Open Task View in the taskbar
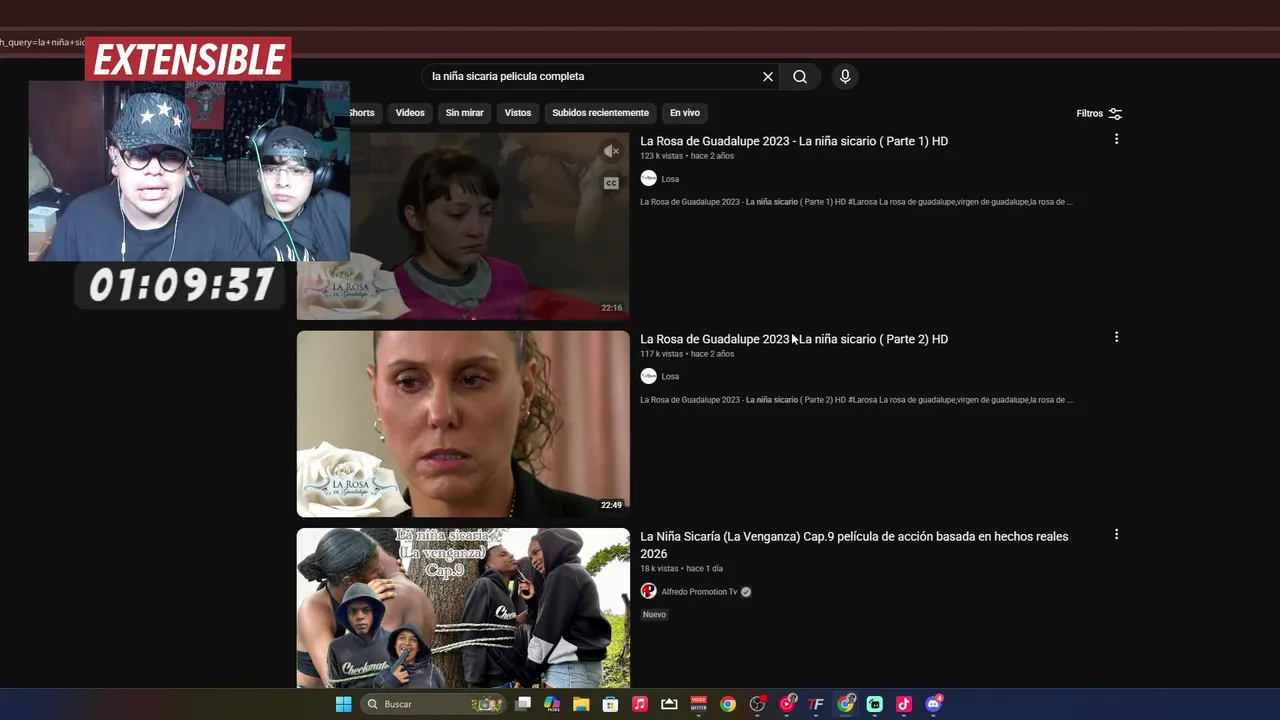The width and height of the screenshot is (1280, 720). tap(523, 704)
